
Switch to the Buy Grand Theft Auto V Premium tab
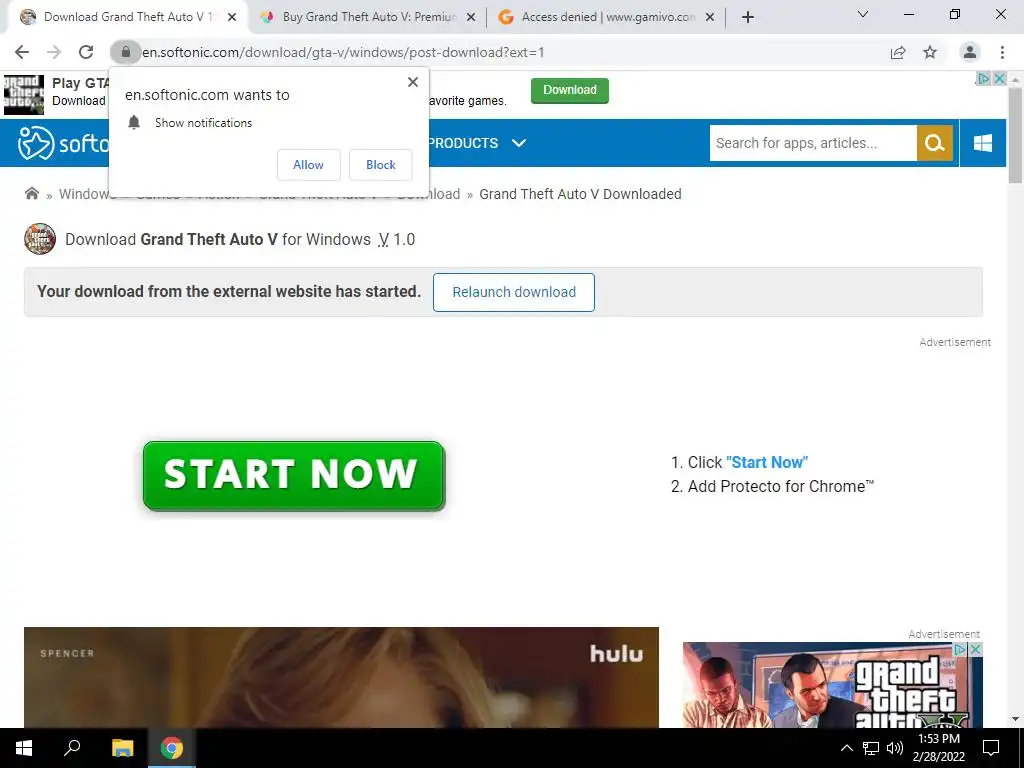pyautogui.click(x=368, y=17)
